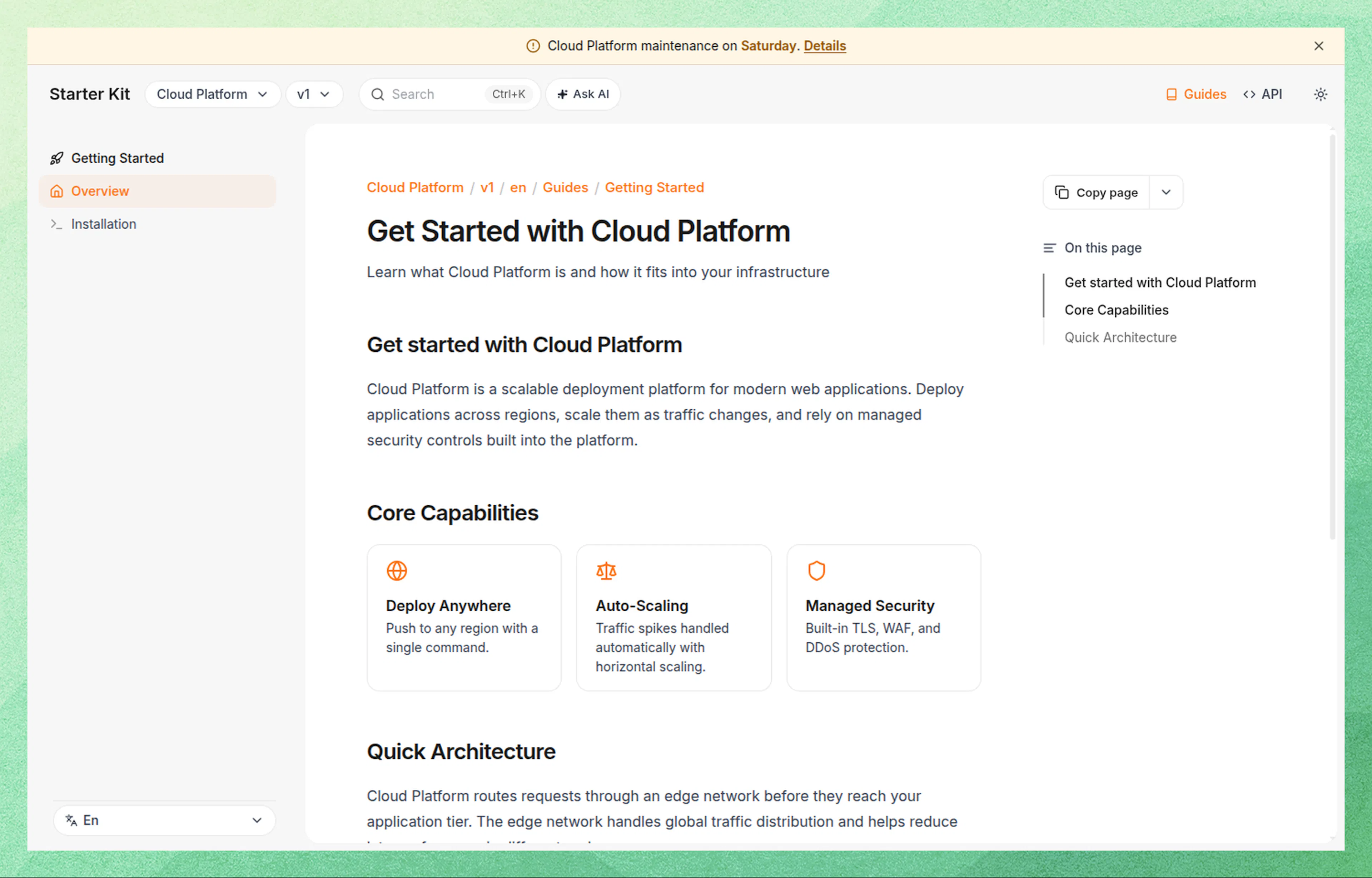Open the En language selector
The image size is (1372, 878).
point(164,820)
